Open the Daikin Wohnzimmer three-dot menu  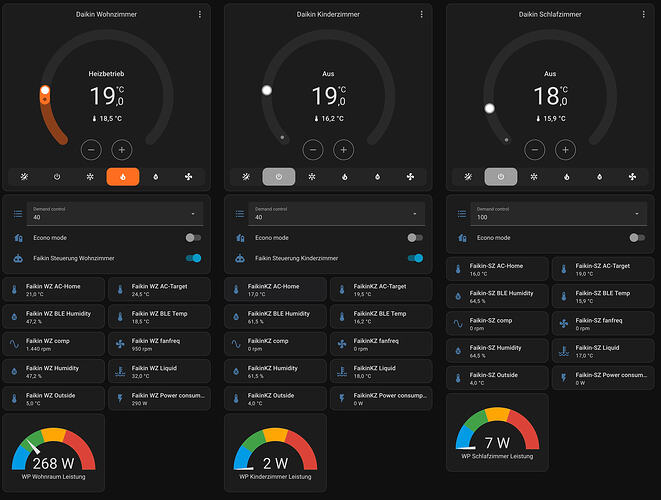pos(200,14)
